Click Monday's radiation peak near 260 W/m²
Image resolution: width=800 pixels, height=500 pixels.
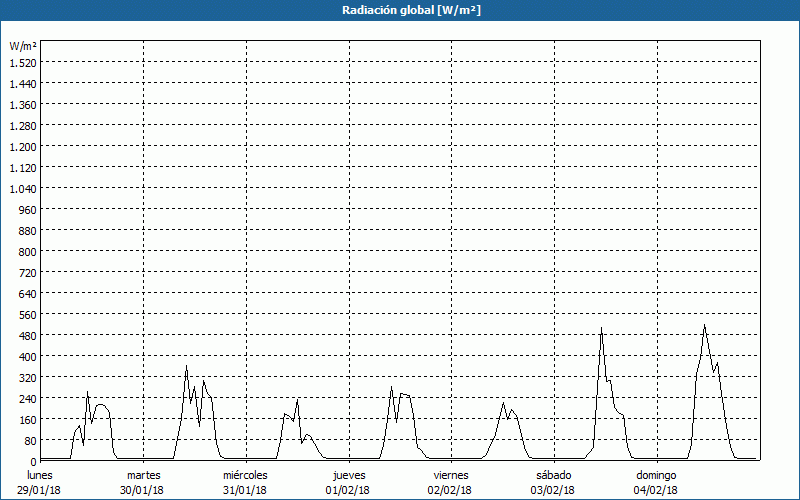[87, 392]
